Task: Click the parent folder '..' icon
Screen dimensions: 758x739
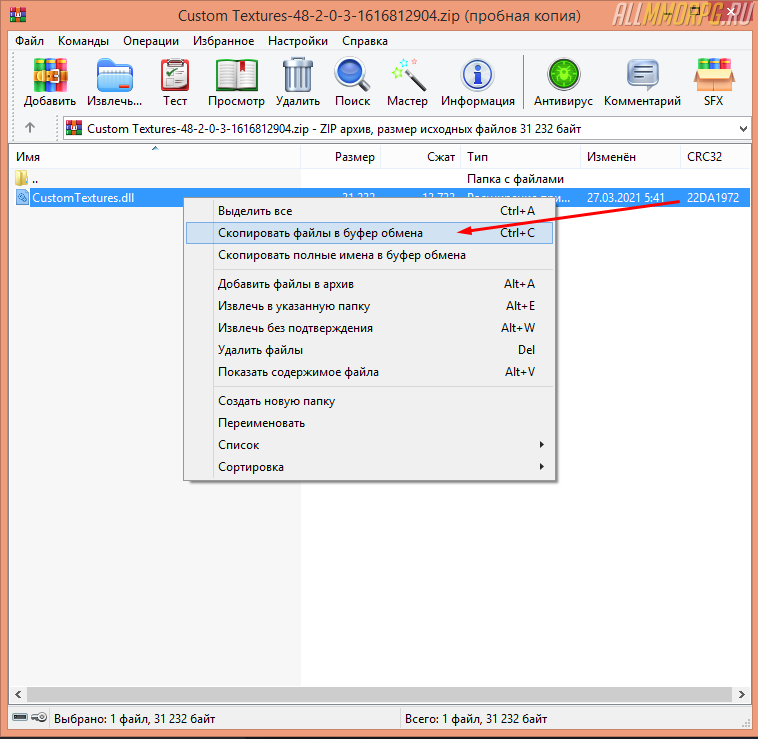Action: (21, 178)
